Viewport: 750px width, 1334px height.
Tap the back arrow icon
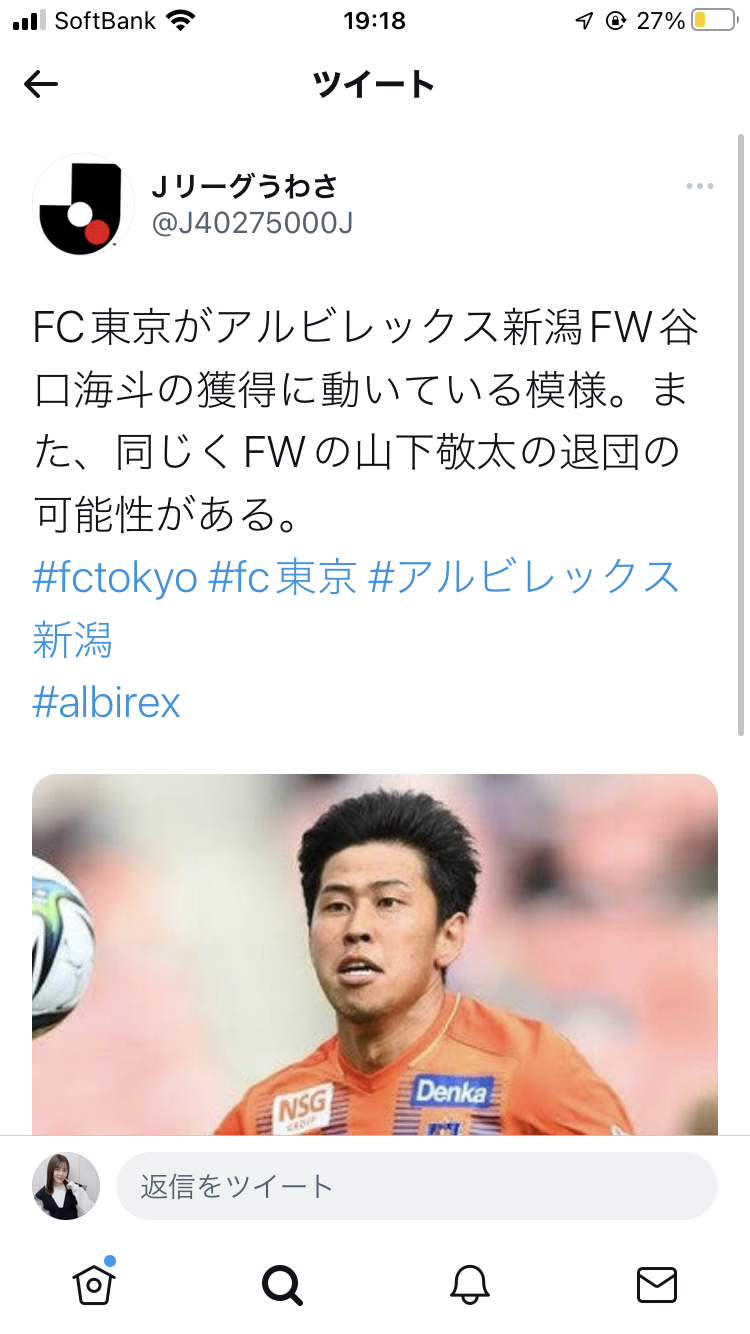pos(41,85)
